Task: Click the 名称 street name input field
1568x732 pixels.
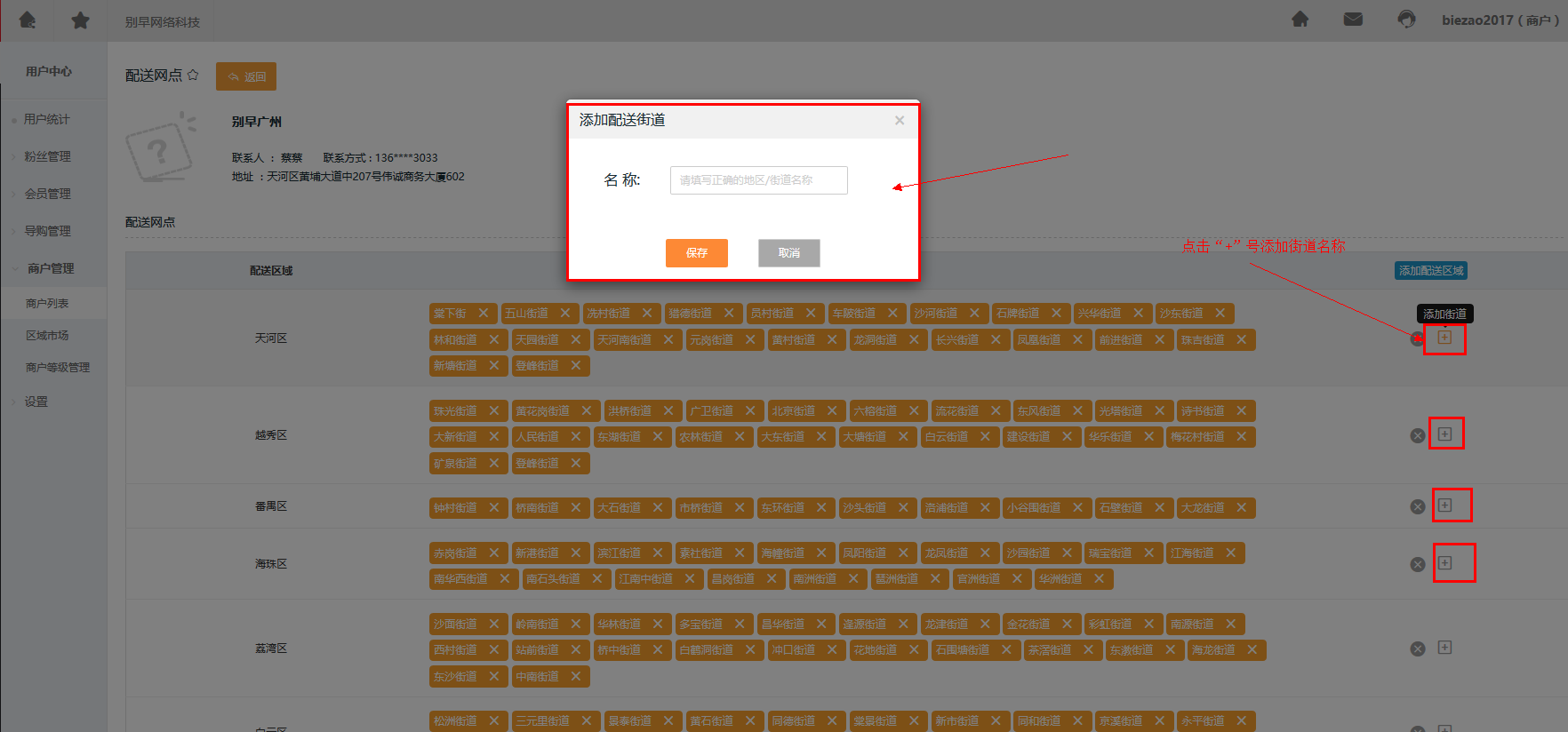Action: click(758, 180)
